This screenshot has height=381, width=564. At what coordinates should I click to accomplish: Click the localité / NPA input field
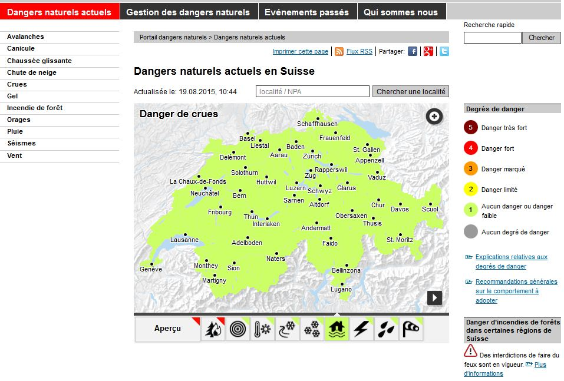313,91
